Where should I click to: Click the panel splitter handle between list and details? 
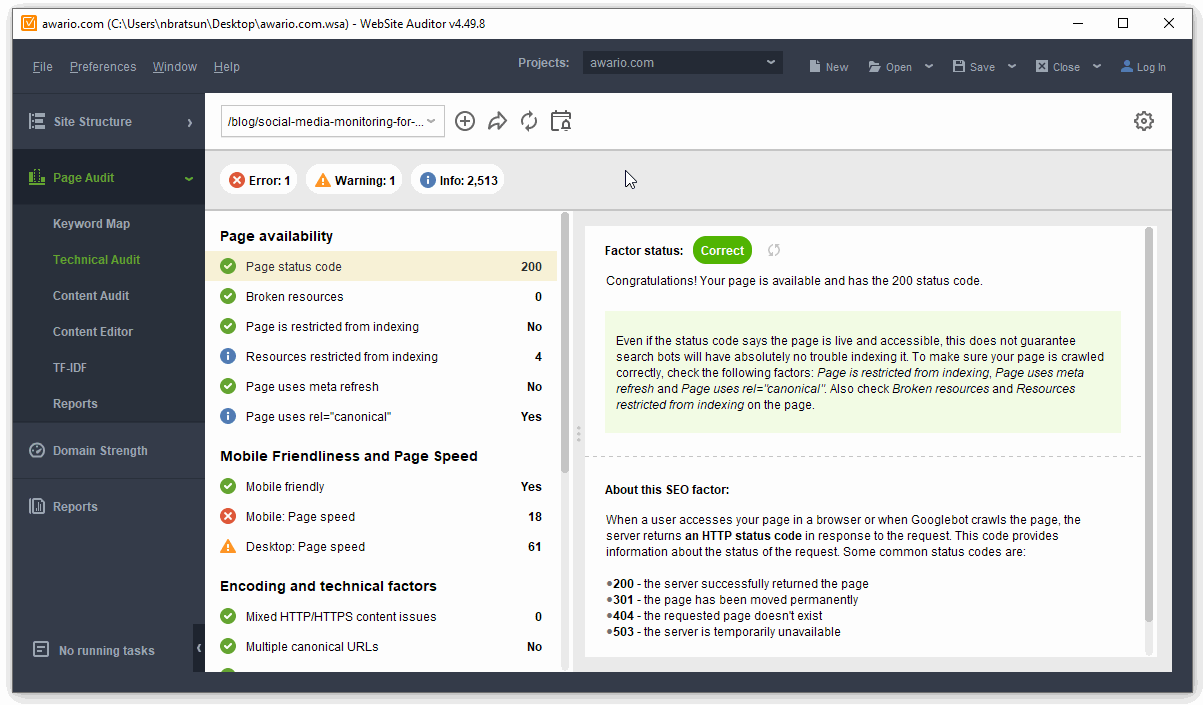[x=577, y=434]
